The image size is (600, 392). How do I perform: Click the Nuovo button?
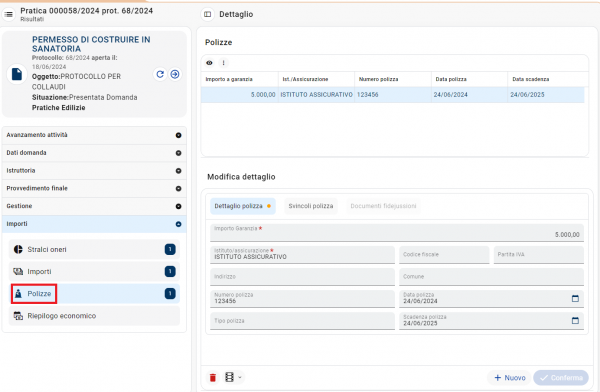tap(510, 378)
